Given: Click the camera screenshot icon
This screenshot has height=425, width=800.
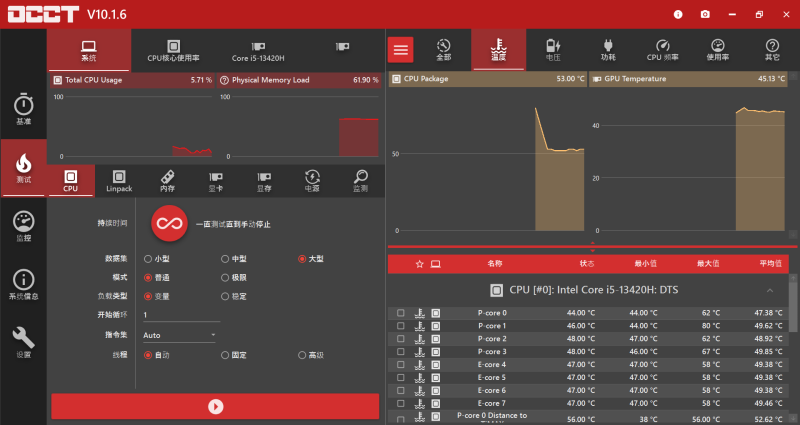Looking at the screenshot, I should [x=705, y=14].
